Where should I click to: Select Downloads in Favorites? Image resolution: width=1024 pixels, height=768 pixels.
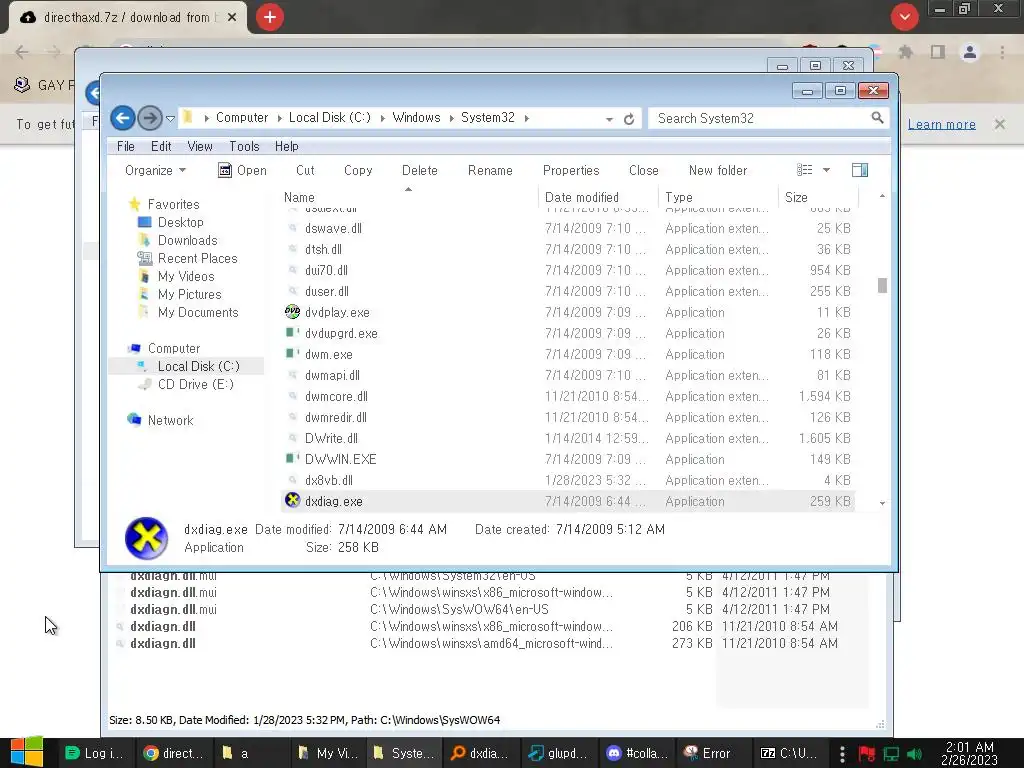coord(187,240)
